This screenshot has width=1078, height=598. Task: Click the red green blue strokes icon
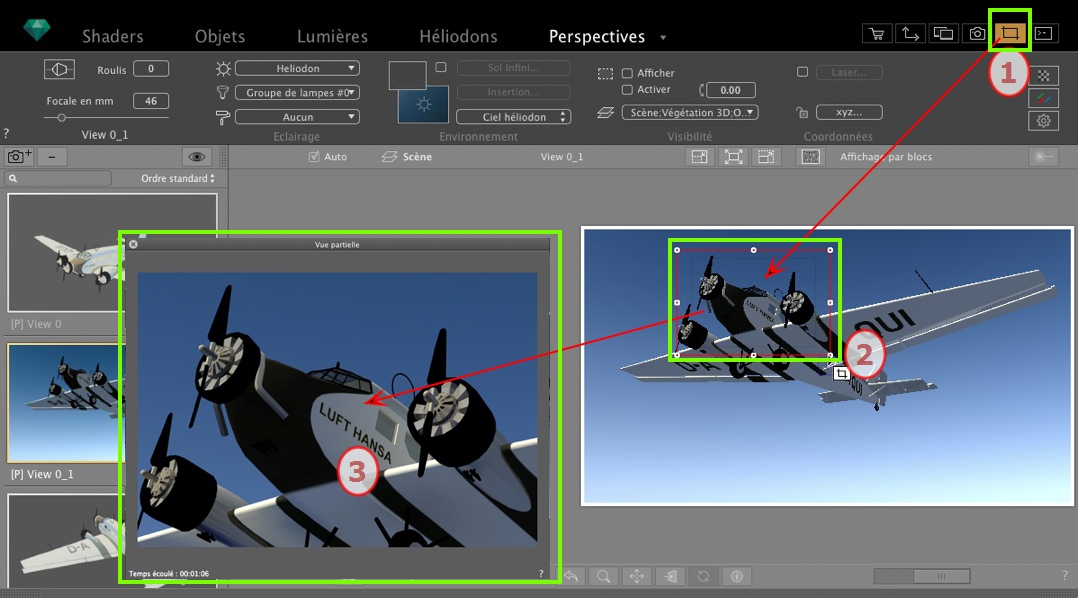point(1043,98)
